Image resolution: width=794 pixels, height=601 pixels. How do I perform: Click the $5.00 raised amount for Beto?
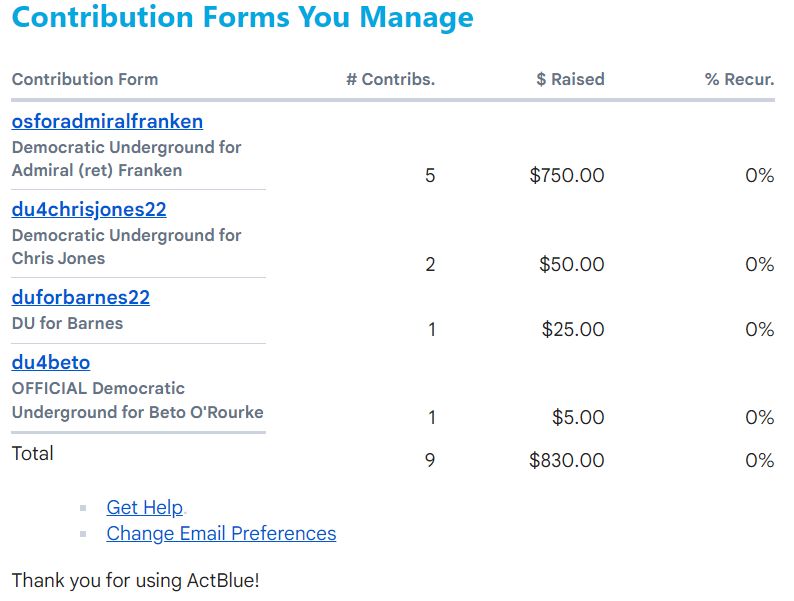[x=578, y=418]
